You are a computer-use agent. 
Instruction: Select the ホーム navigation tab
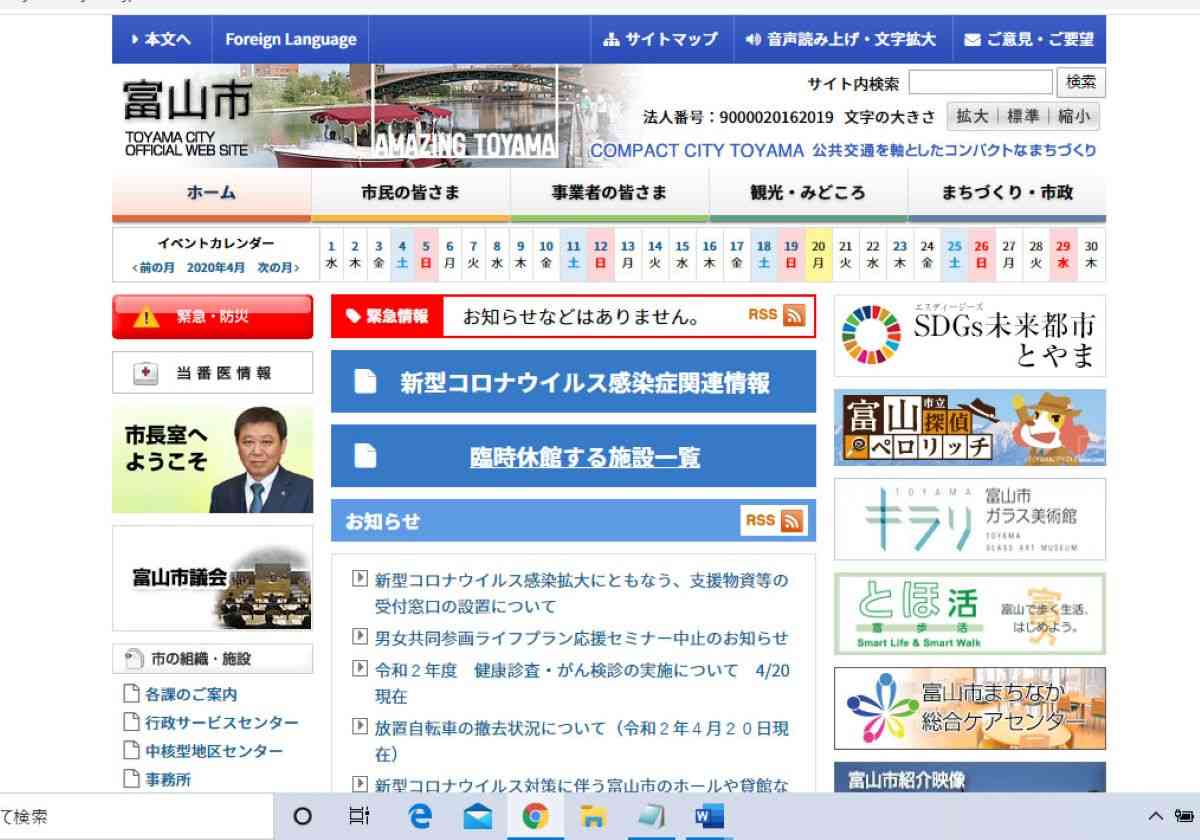point(211,194)
